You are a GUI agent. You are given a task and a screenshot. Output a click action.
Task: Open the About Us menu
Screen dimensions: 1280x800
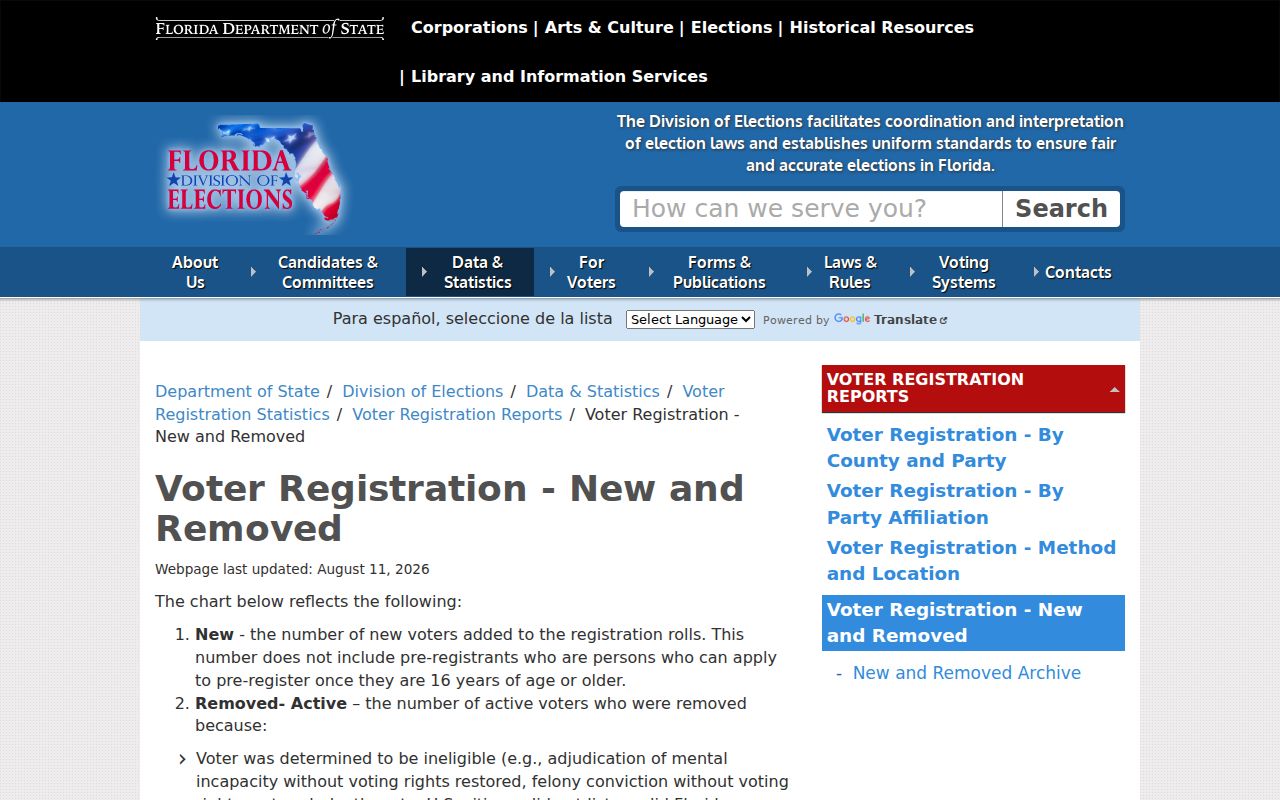[195, 272]
